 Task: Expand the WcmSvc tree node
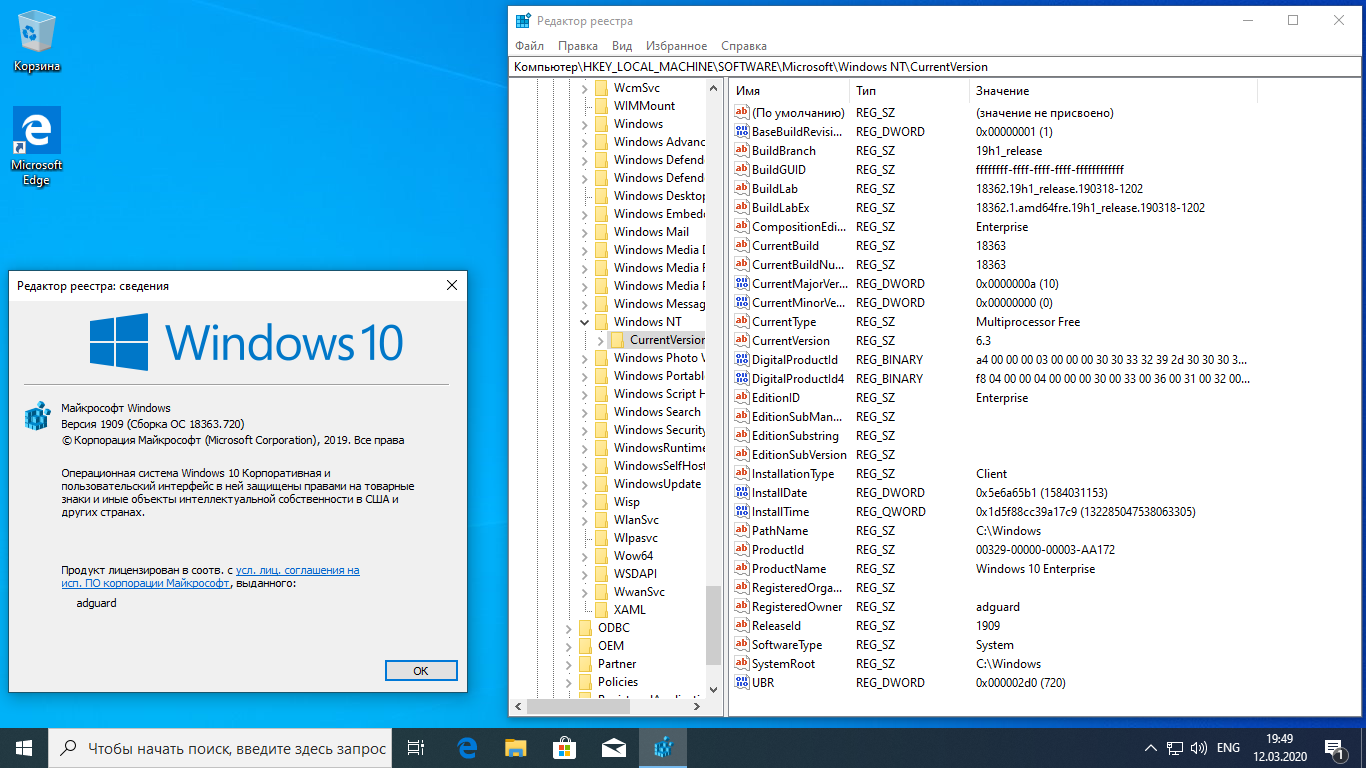585,88
